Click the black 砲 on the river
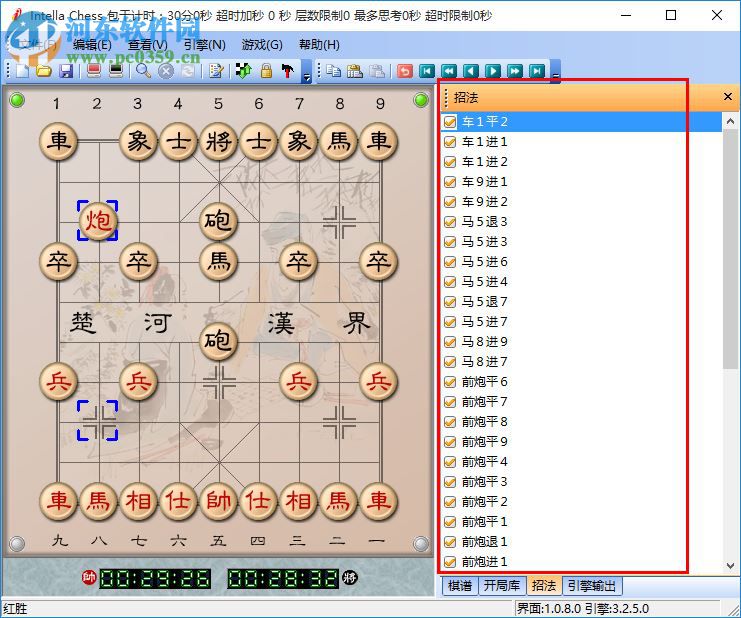This screenshot has height=618, width=741. 218,341
